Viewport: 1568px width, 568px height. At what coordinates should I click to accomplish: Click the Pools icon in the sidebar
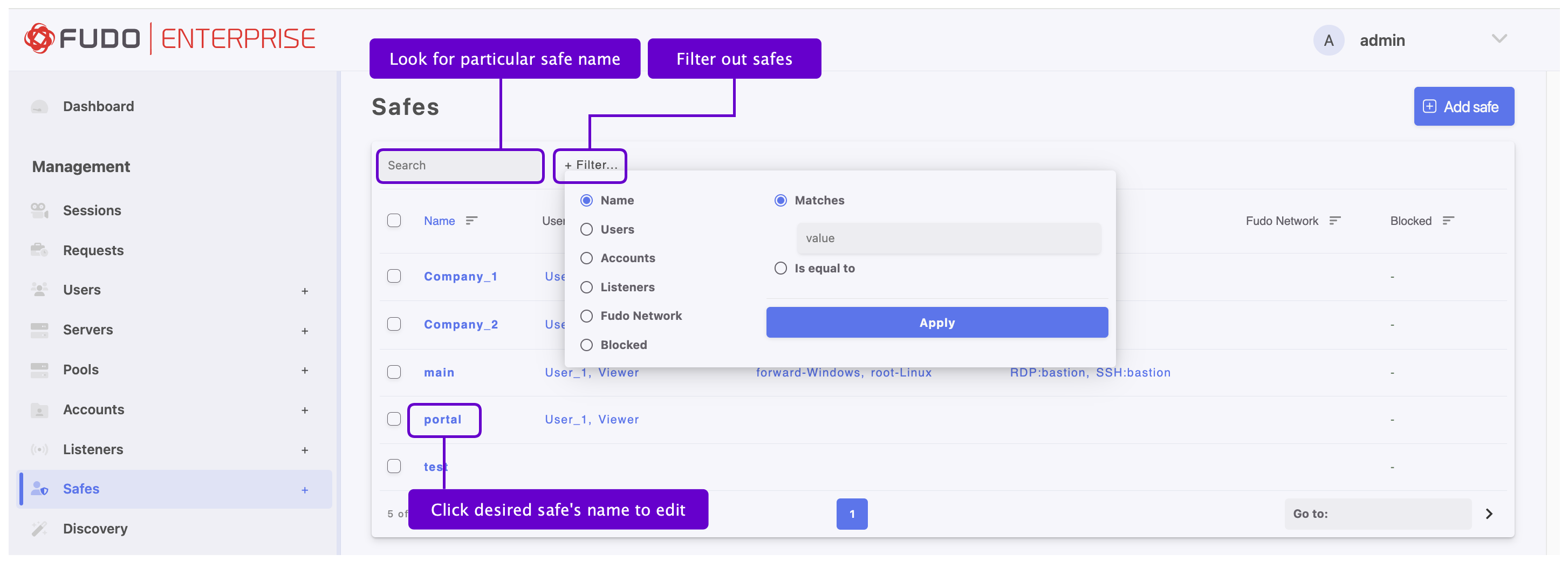(39, 369)
